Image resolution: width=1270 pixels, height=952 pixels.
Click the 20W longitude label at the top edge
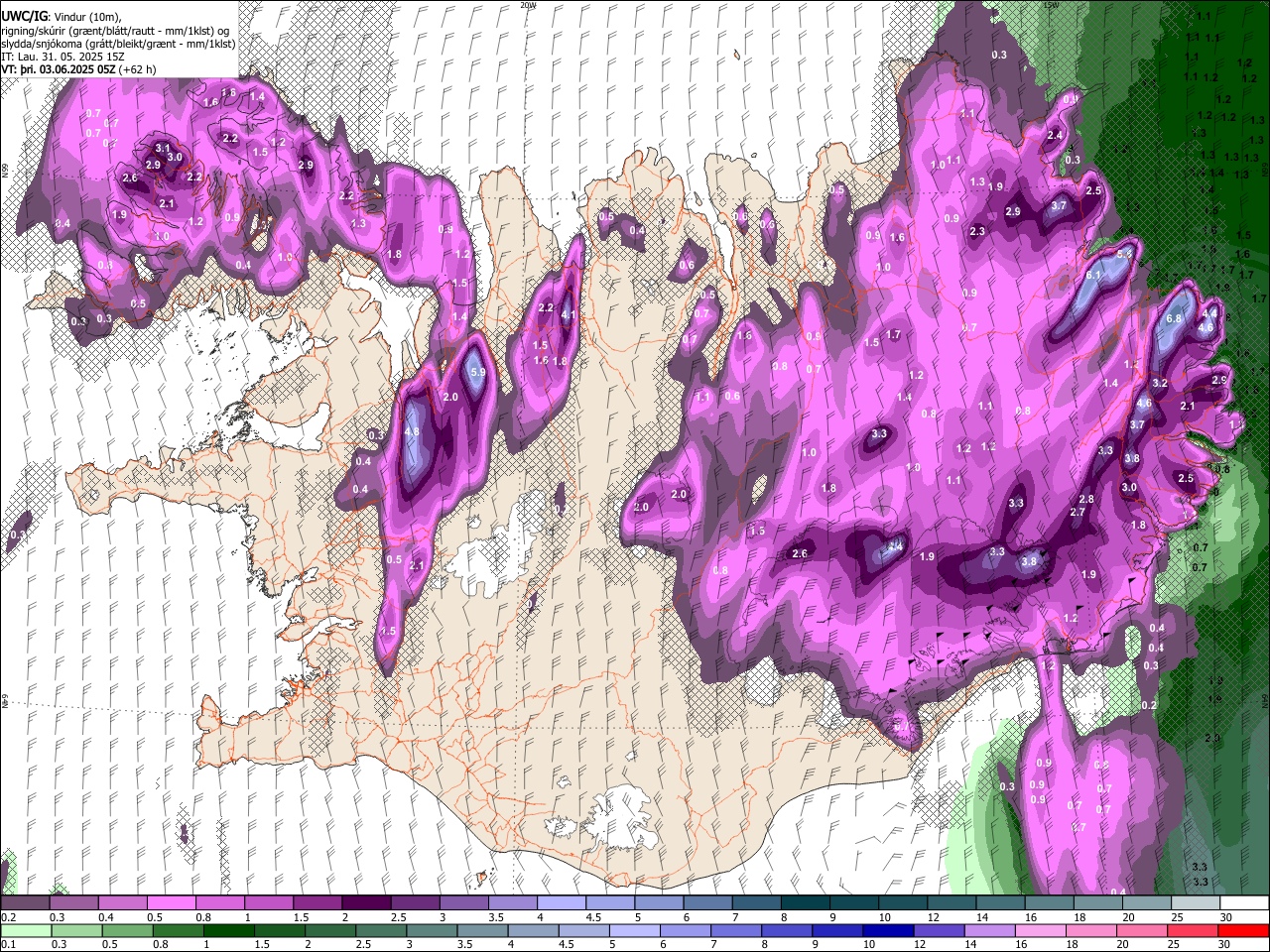pos(529,5)
